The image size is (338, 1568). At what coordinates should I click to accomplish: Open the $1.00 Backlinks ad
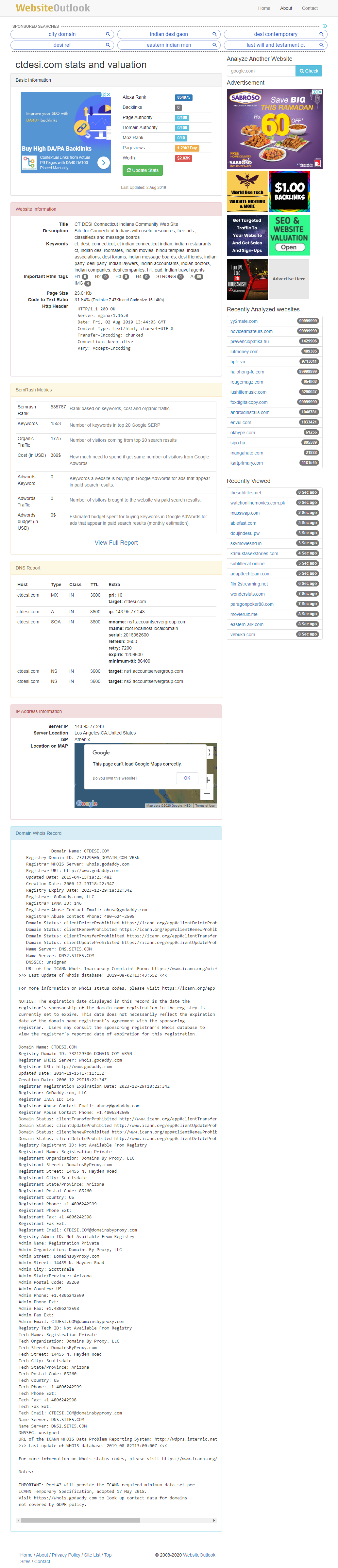coord(289,191)
